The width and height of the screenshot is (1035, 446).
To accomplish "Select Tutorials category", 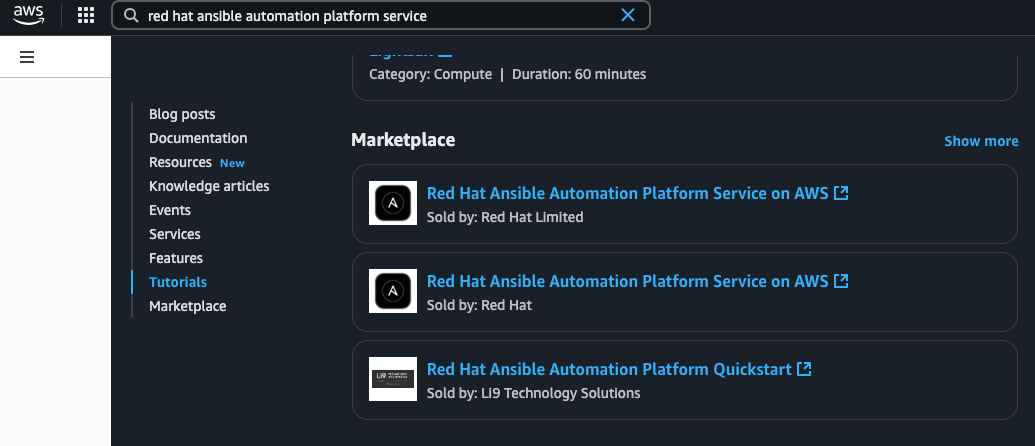I will click(178, 282).
